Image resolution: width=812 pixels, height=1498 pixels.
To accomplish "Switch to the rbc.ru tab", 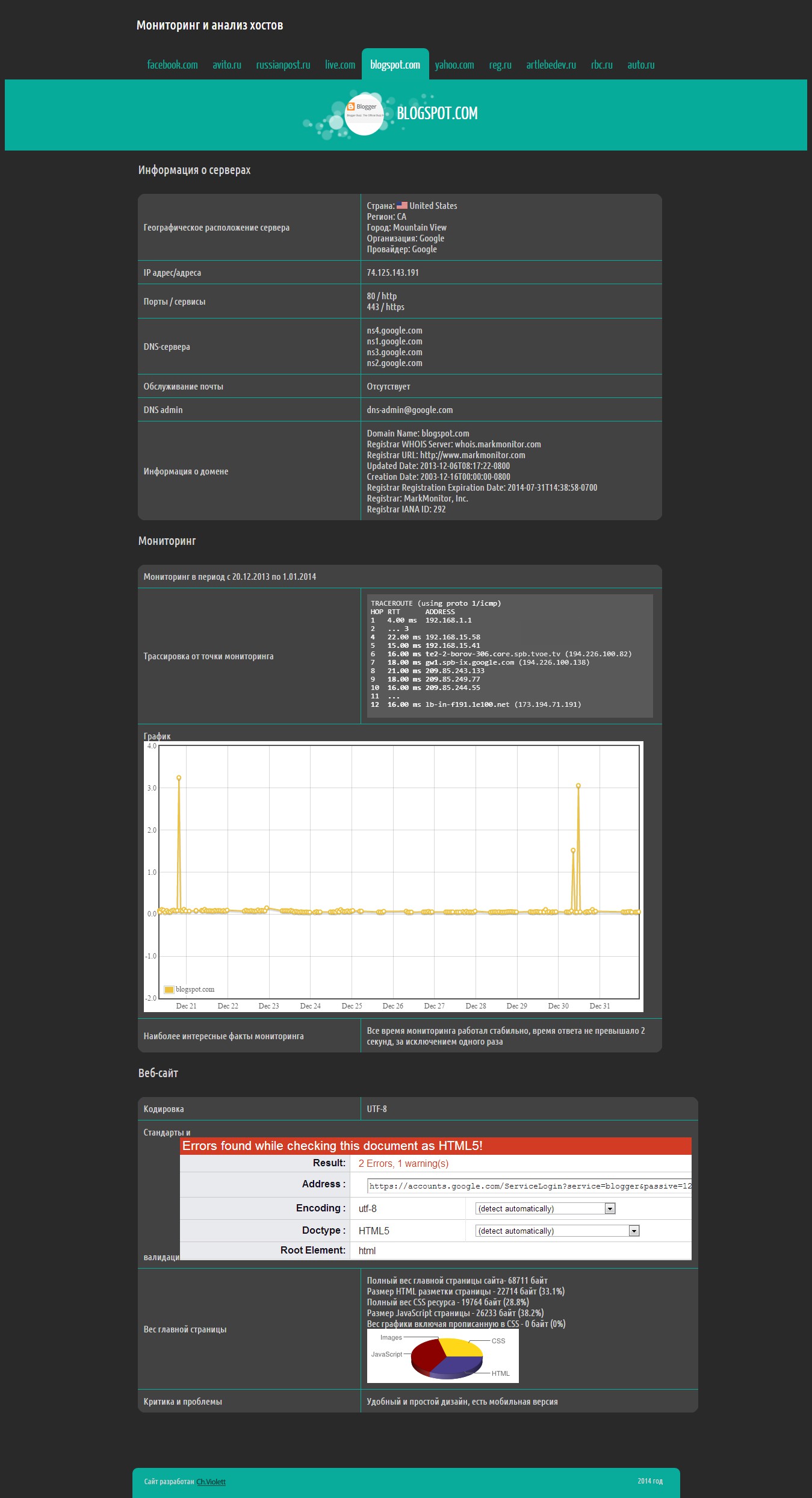I will tap(602, 64).
